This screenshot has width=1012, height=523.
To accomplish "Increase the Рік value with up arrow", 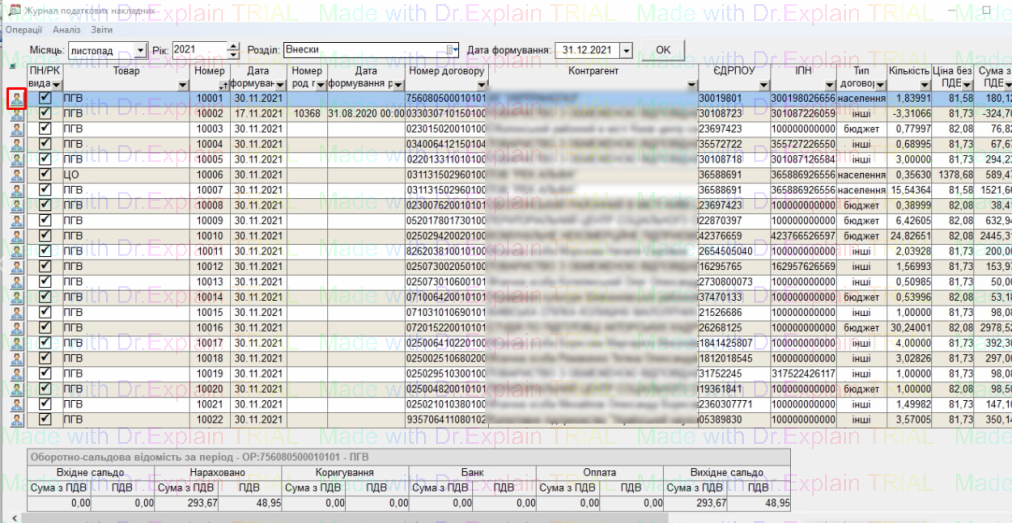I will (234, 46).
